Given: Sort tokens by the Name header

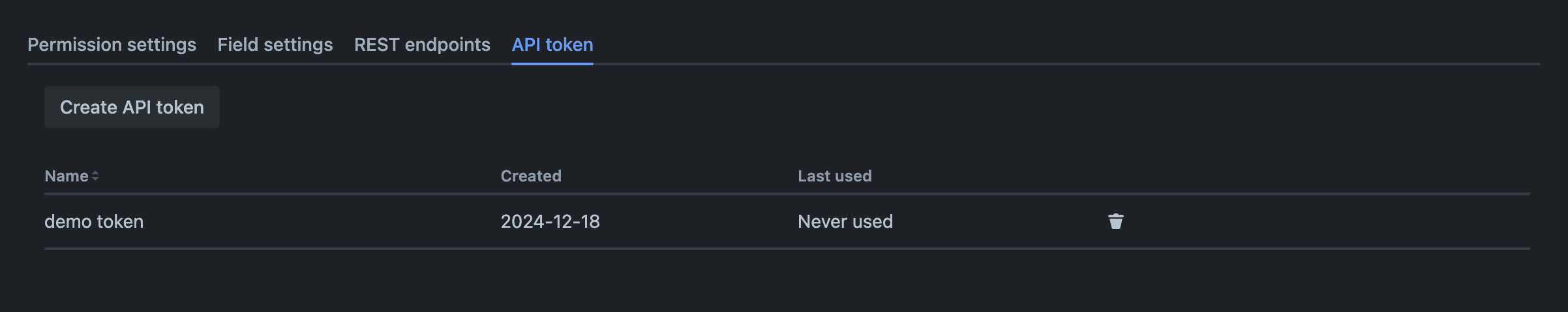Looking at the screenshot, I should pos(67,176).
